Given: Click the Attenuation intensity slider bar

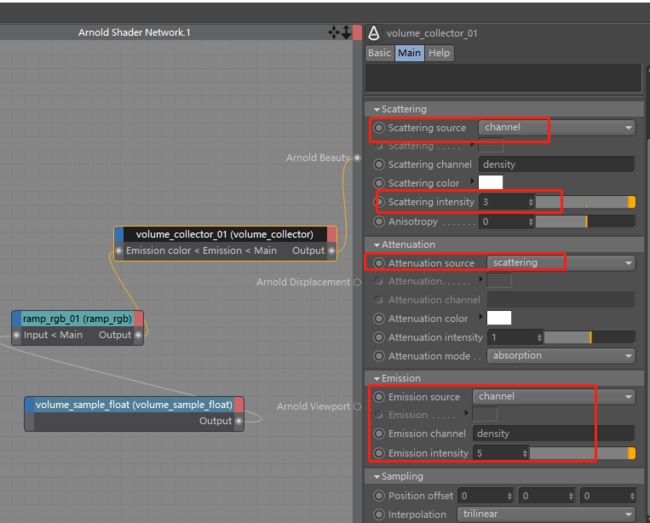Looking at the screenshot, I should tap(589, 338).
